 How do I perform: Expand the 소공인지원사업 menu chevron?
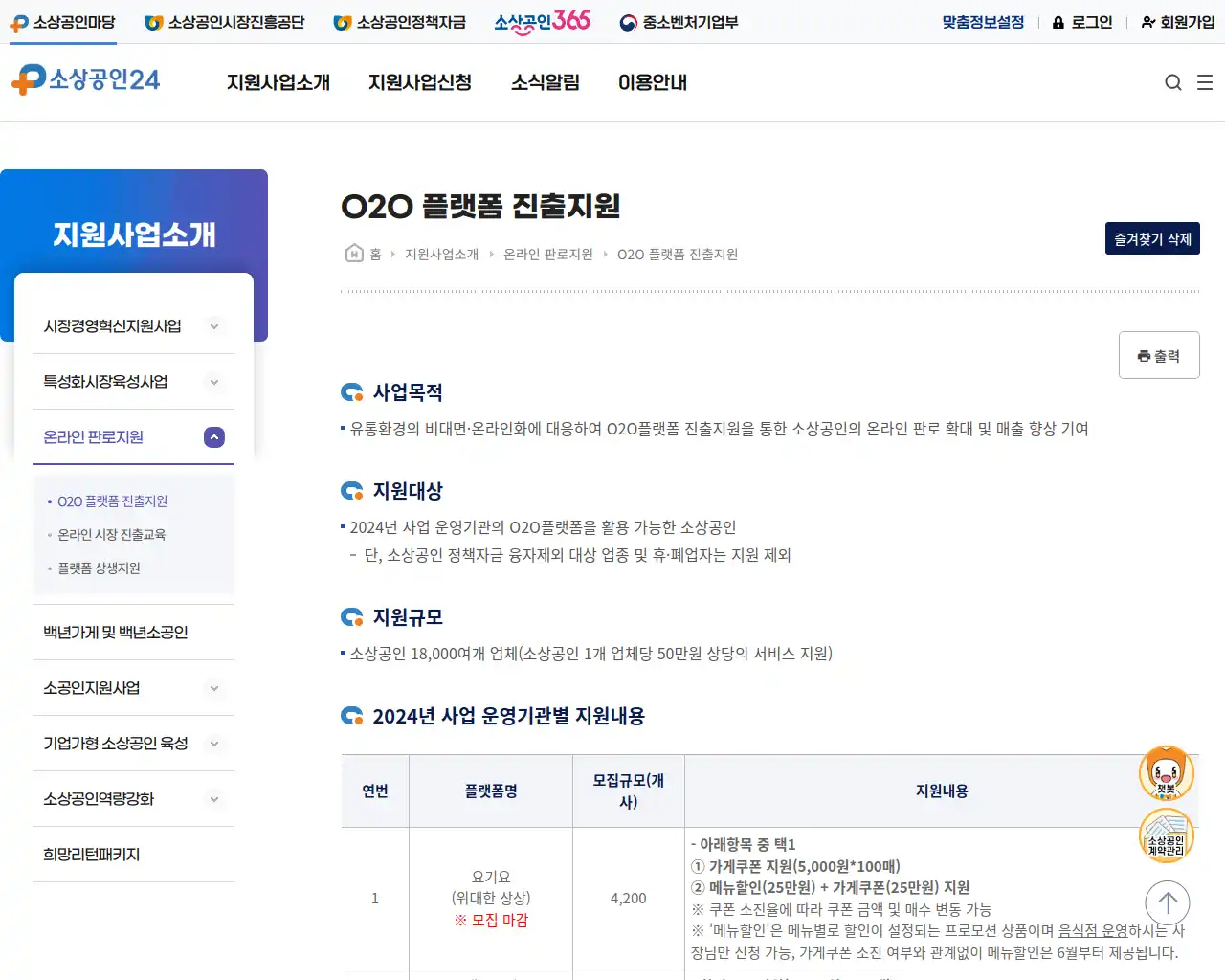(x=213, y=687)
